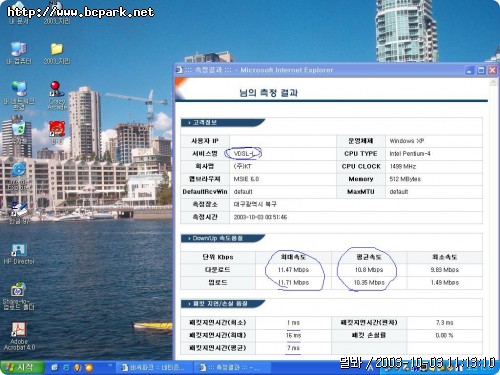The height and width of the screenshot is (375, 500).
Task: Click the orange quick launch icon
Action: tap(89, 368)
